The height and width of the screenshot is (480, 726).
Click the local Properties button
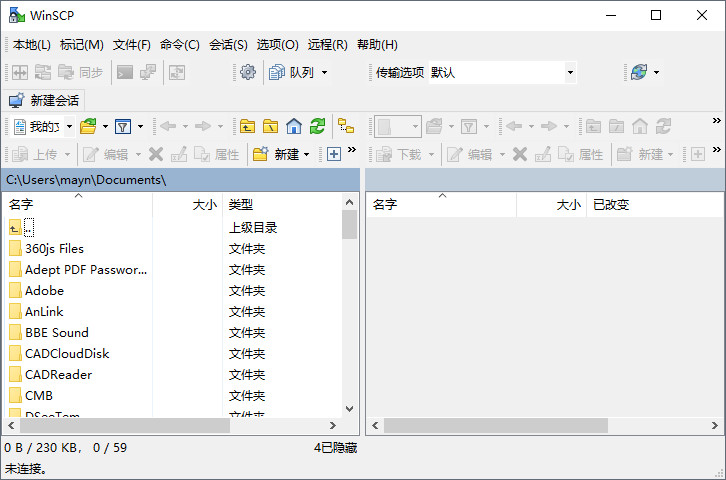pos(216,154)
